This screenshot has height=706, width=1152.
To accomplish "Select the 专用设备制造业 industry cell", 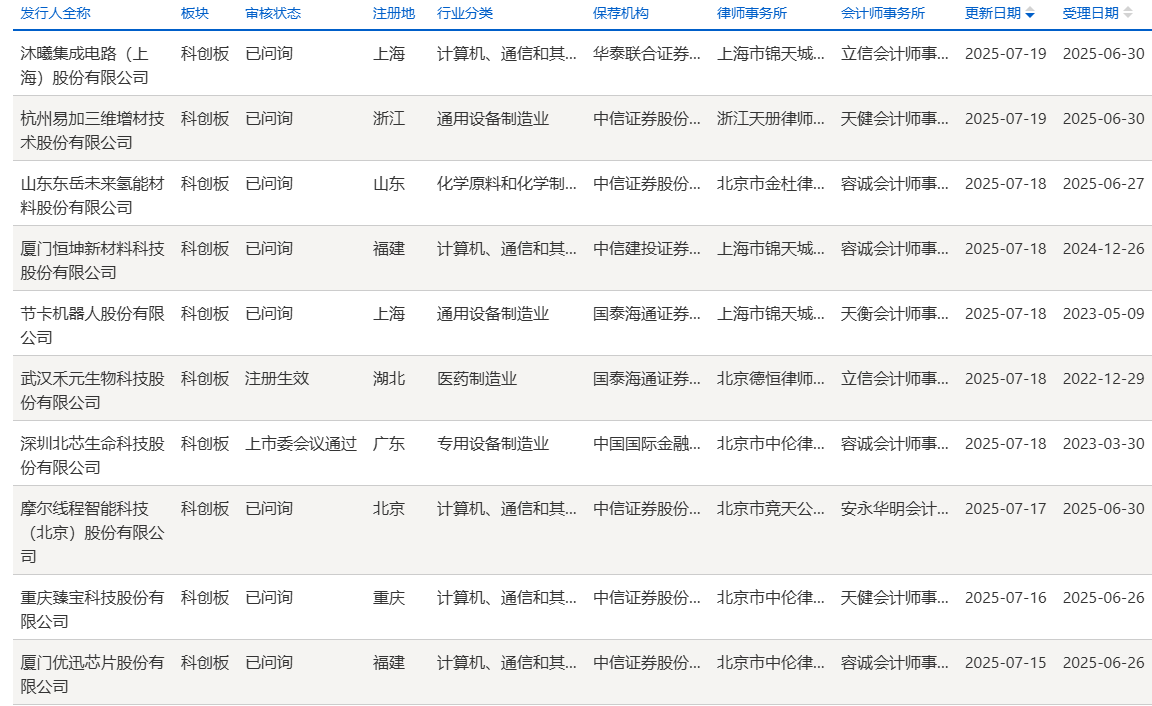I will click(493, 444).
